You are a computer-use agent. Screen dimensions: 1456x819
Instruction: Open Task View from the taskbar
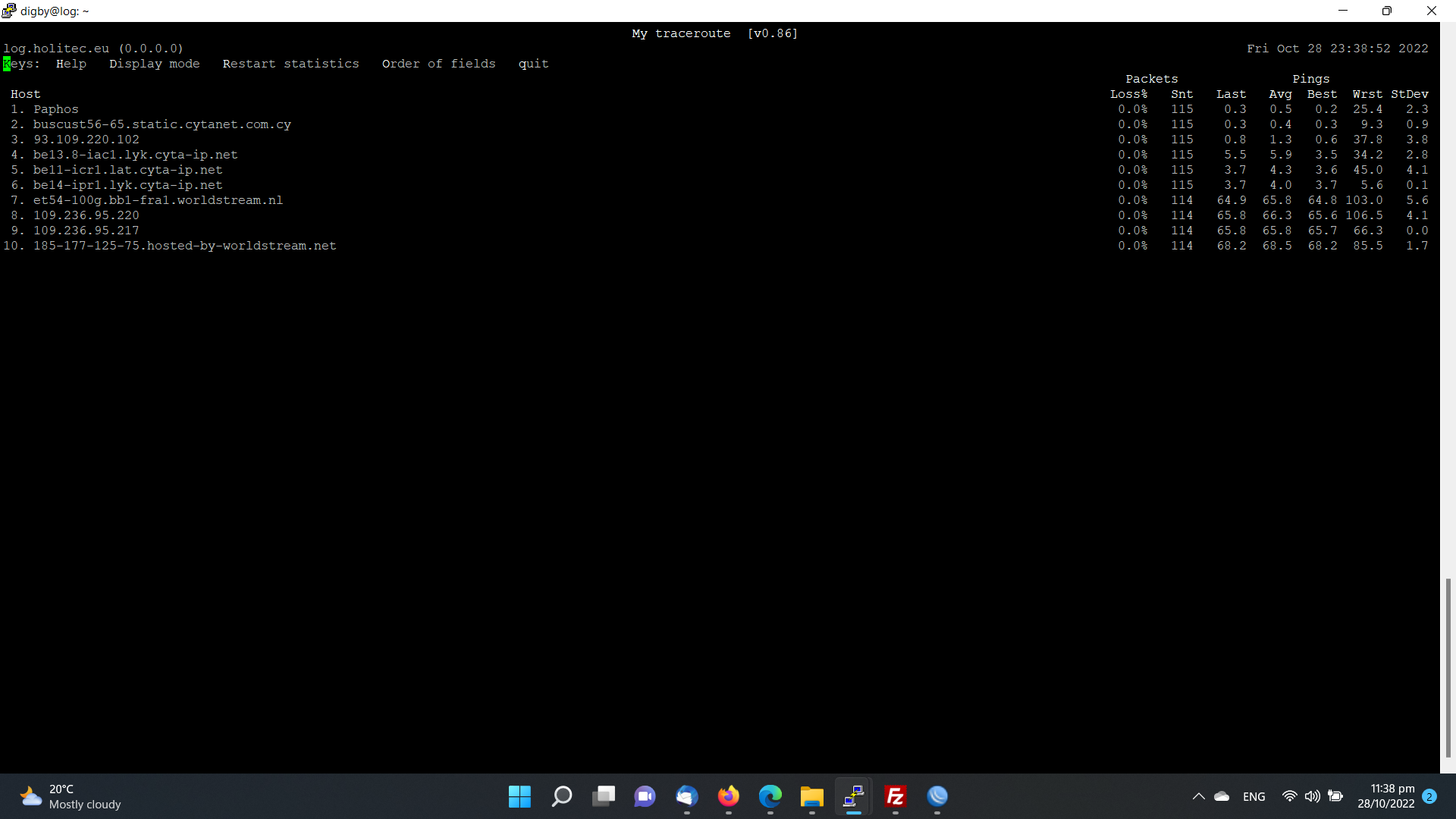tap(604, 796)
